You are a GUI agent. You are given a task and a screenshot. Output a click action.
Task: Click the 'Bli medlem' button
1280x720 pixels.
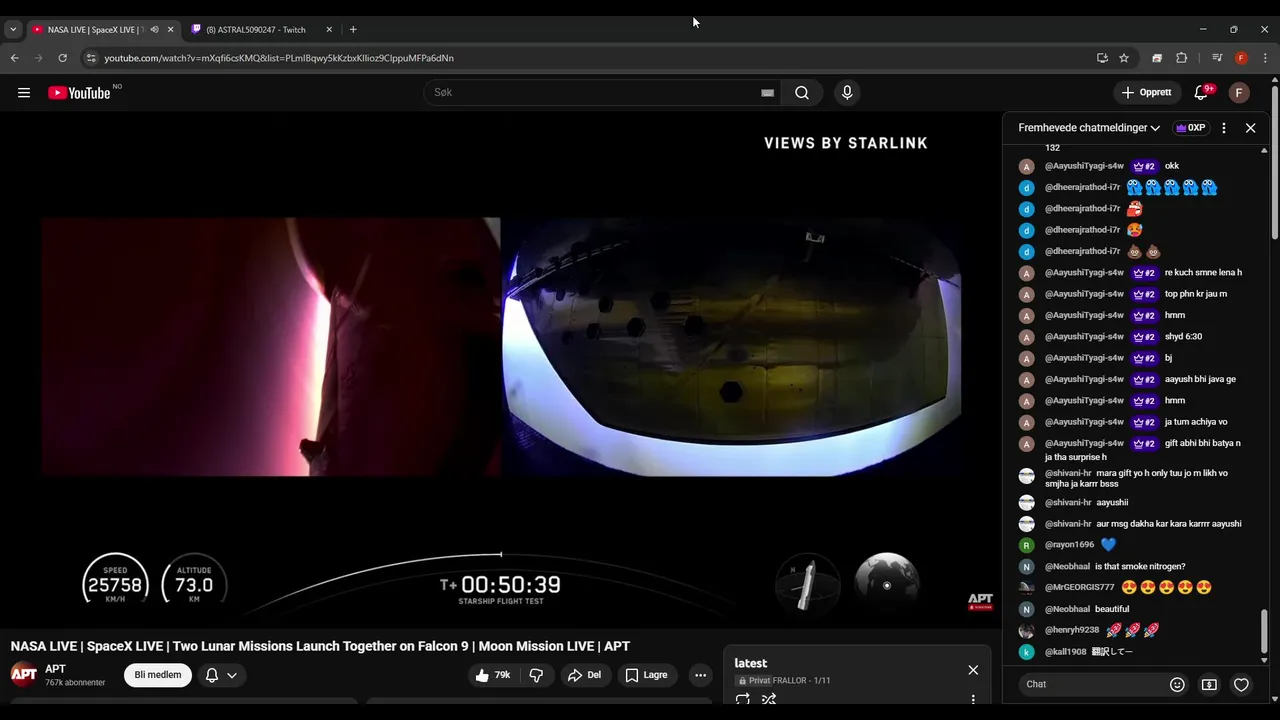pos(158,675)
